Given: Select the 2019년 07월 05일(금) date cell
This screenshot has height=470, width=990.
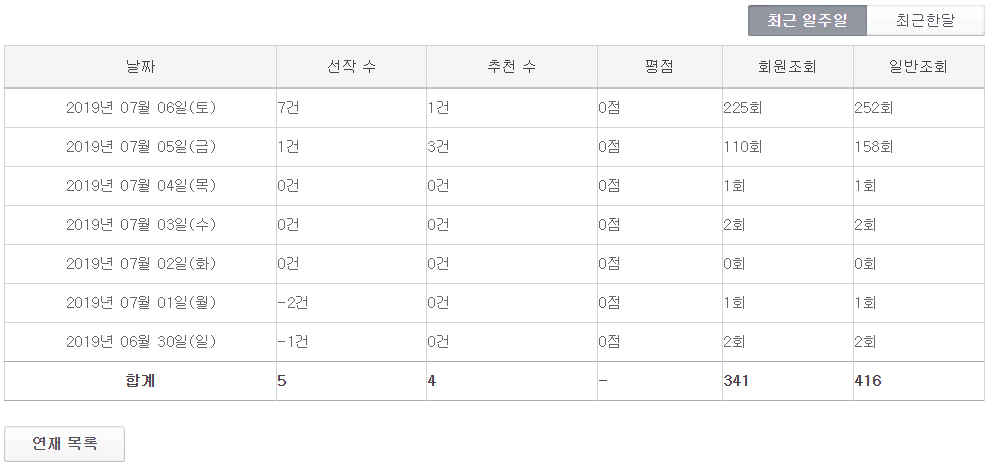Looking at the screenshot, I should click(141, 147).
